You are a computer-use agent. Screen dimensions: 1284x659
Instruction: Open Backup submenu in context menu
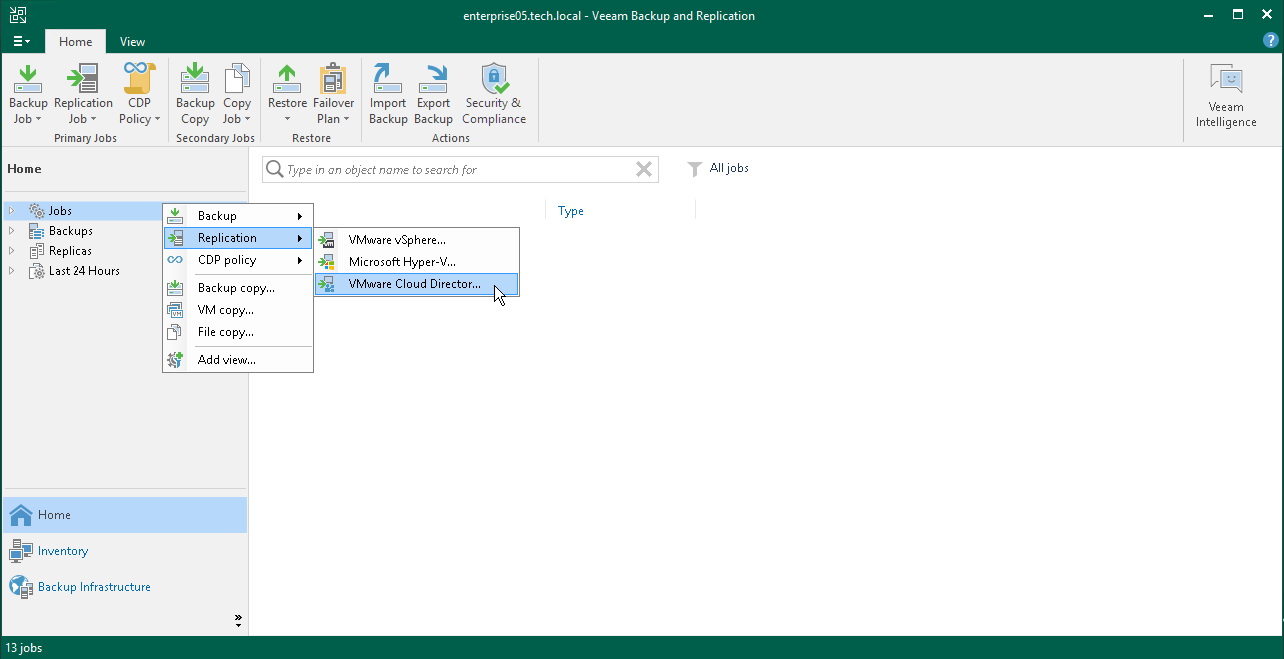(238, 216)
